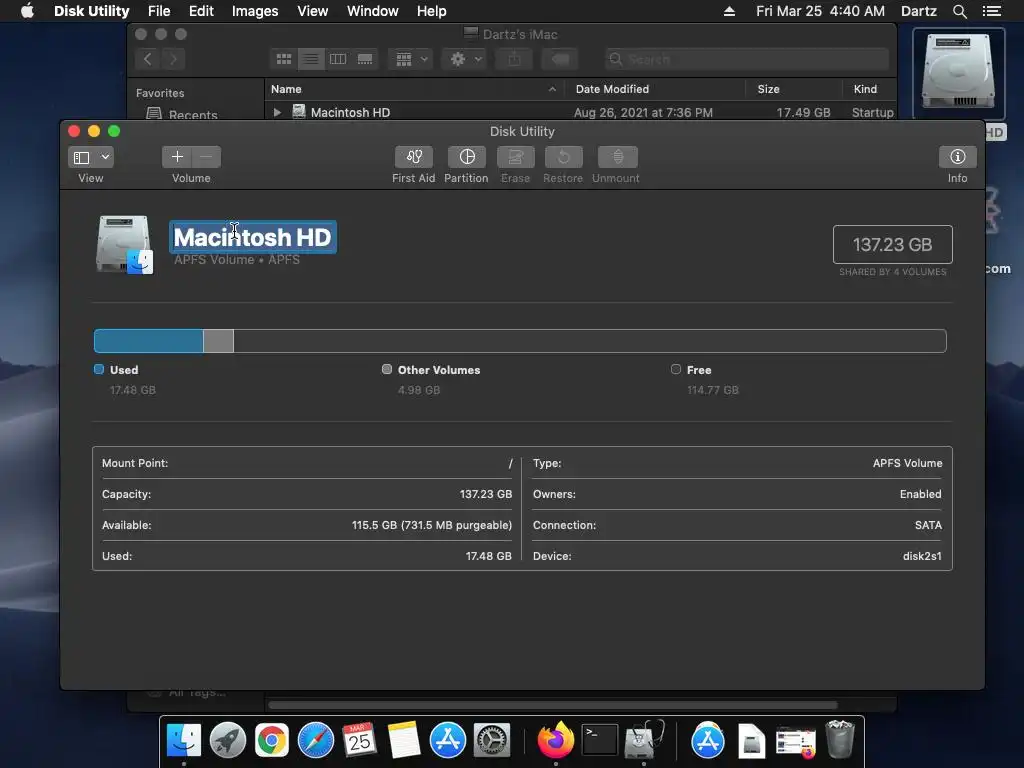The width and height of the screenshot is (1024, 768).
Task: Switch Finder to icon view
Action: click(x=283, y=59)
